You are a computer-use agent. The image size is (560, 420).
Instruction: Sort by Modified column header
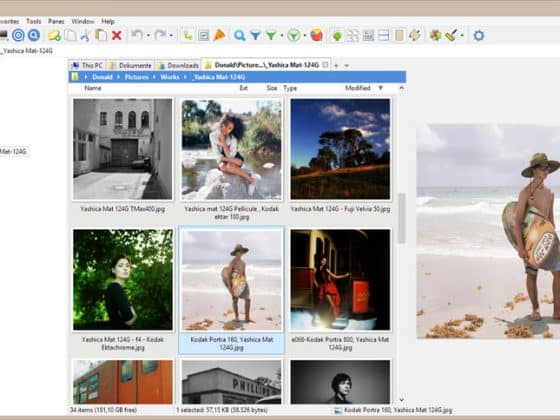point(358,88)
